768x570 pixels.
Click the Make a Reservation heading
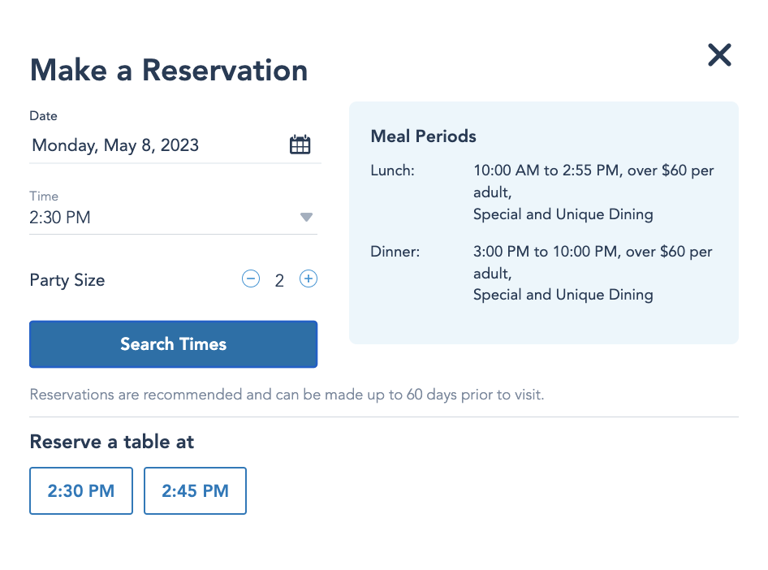[169, 70]
